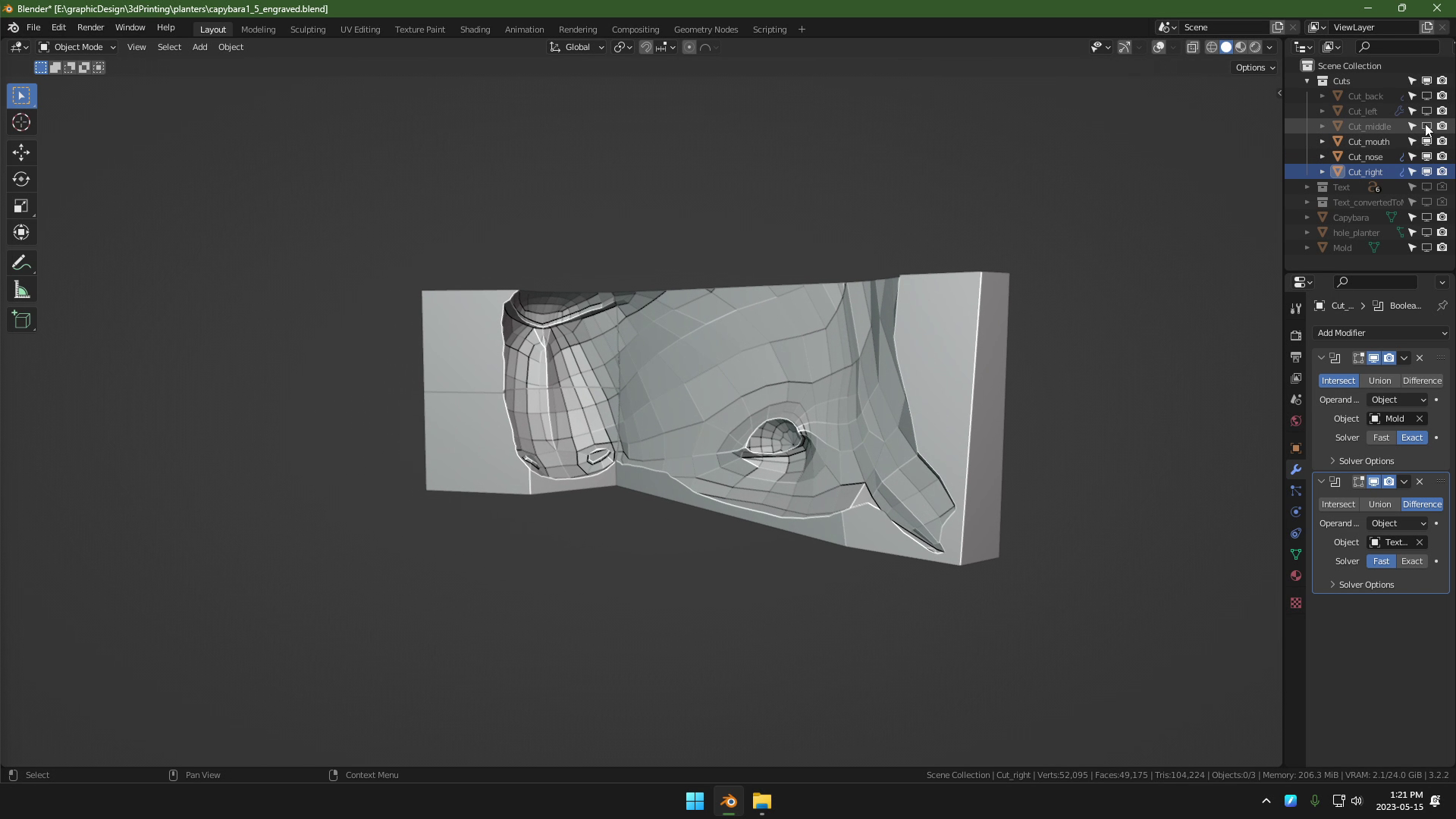
Task: Open the File menu
Action: [33, 27]
